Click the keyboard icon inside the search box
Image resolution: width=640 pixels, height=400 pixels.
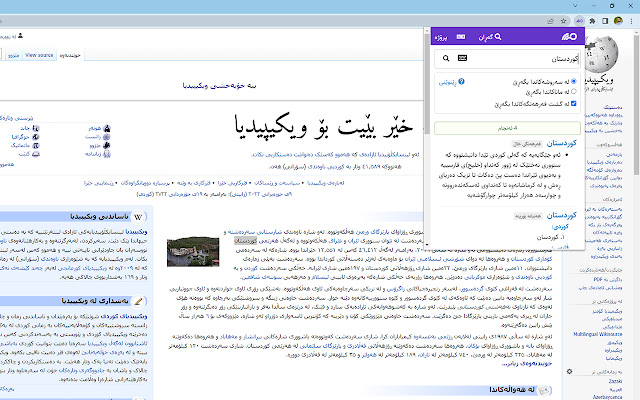(463, 60)
